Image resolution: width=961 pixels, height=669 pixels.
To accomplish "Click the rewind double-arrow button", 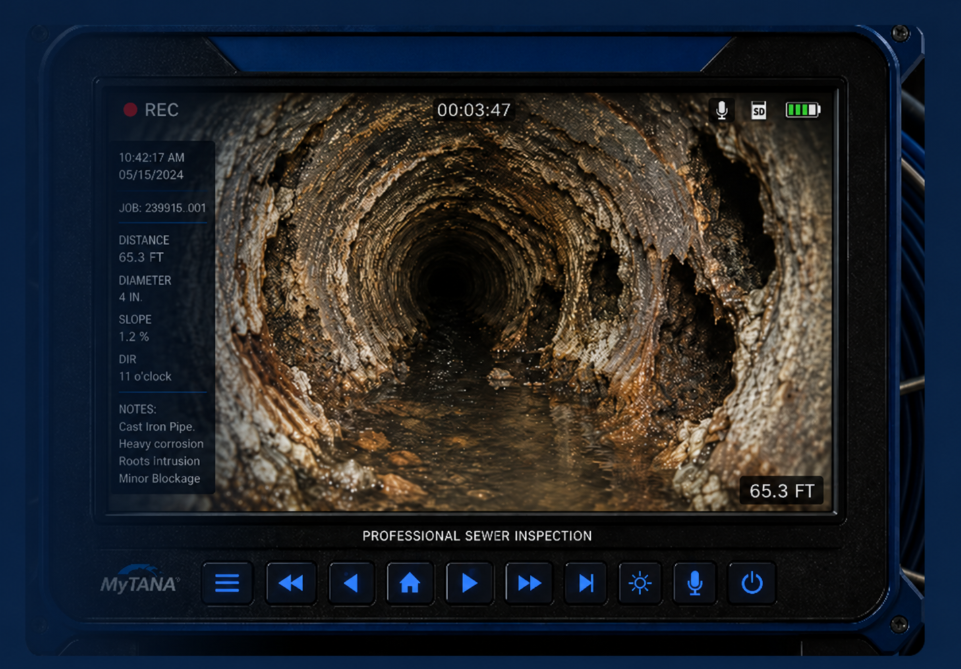I will point(291,583).
